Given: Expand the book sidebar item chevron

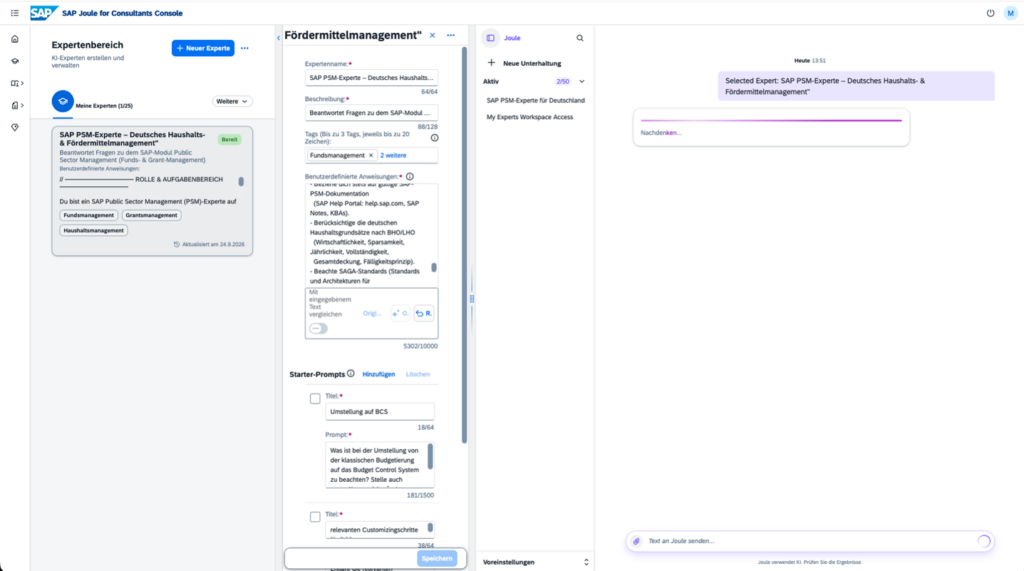Looking at the screenshot, I should point(22,83).
